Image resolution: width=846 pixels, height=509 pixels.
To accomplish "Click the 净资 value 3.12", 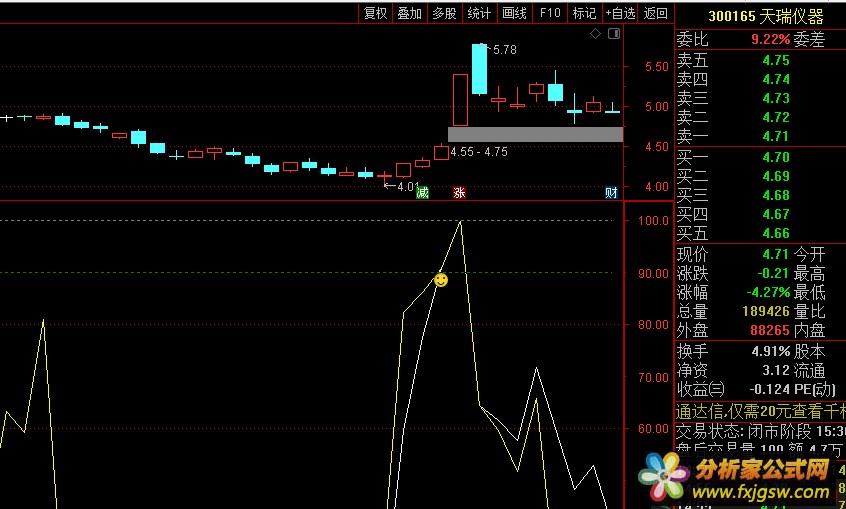I will pos(776,370).
